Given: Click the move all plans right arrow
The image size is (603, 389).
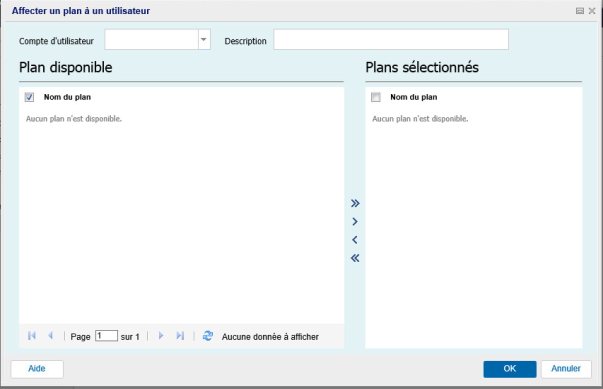Looking at the screenshot, I should 355,203.
